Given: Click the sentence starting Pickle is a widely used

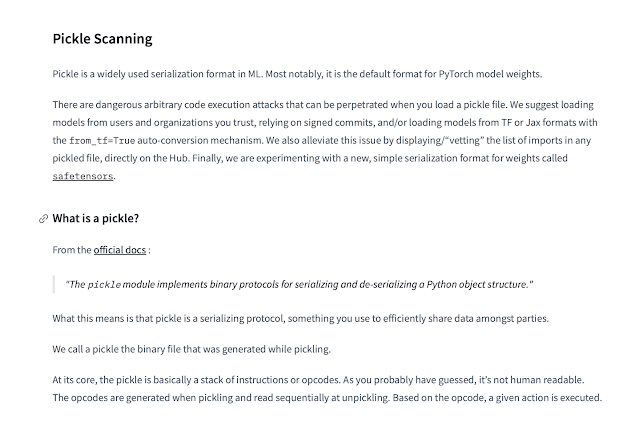Looking at the screenshot, I should [x=297, y=74].
